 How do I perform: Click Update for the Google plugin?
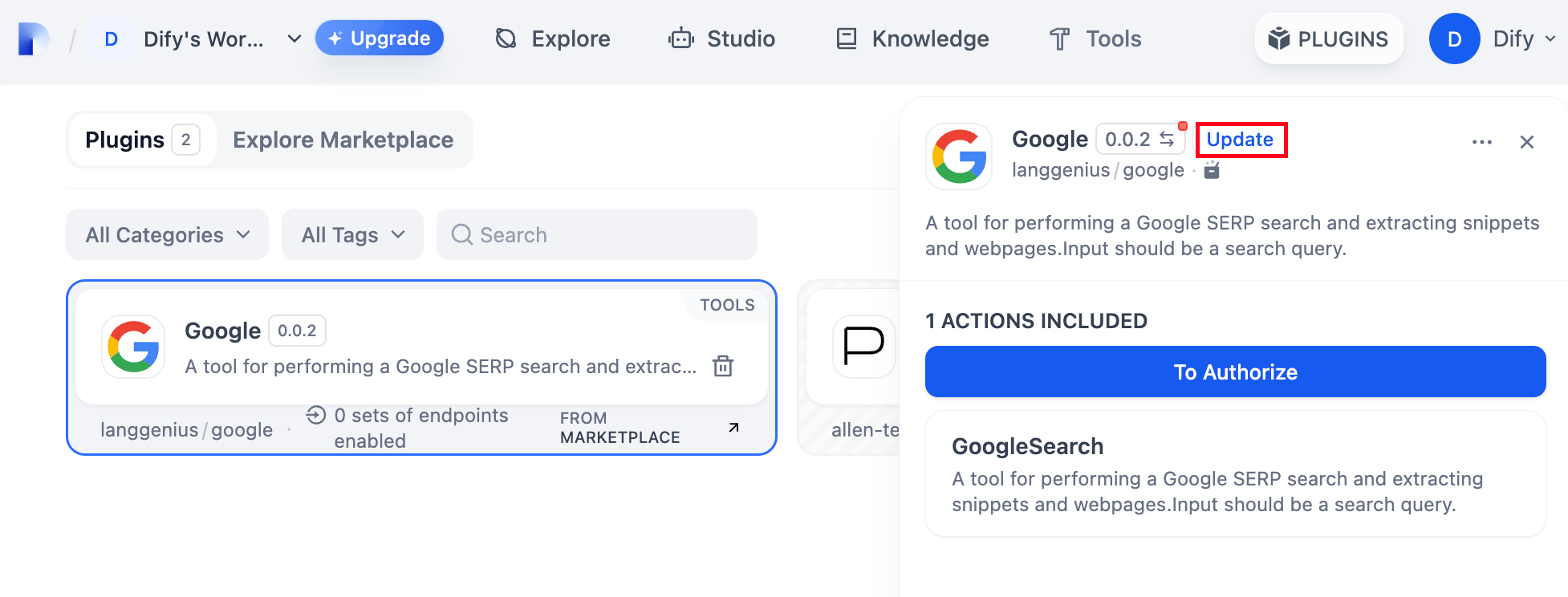(1240, 140)
